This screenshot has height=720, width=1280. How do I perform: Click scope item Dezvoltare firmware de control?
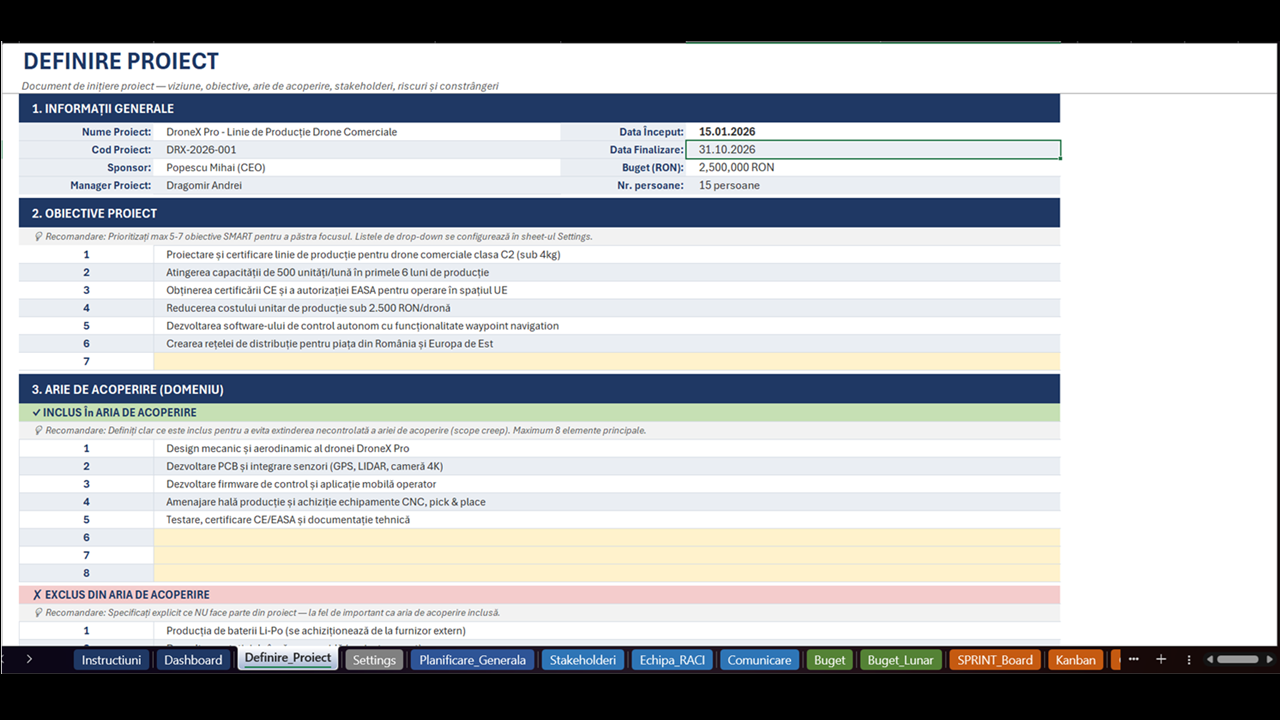click(607, 484)
